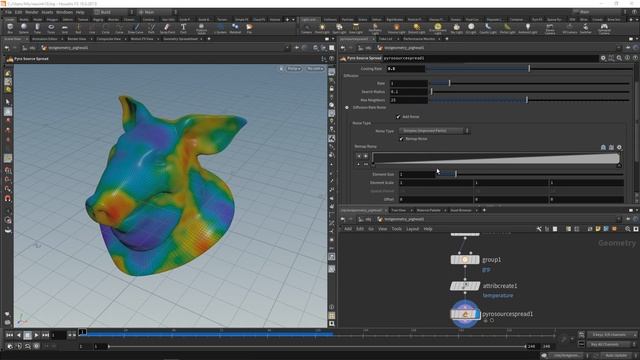Add a Gamepad Camera from shelf
This screenshot has height=360, width=640.
pos(604,29)
